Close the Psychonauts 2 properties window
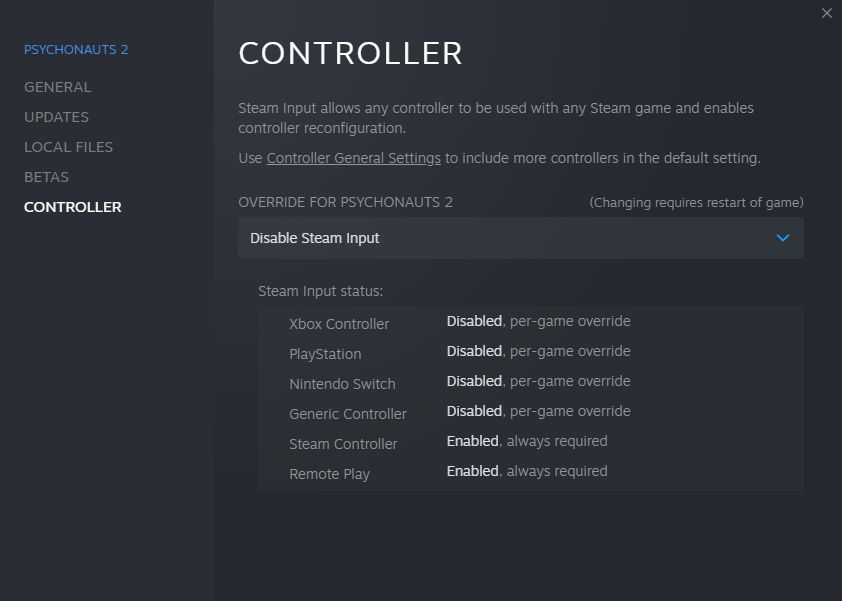842x601 pixels. click(x=826, y=13)
